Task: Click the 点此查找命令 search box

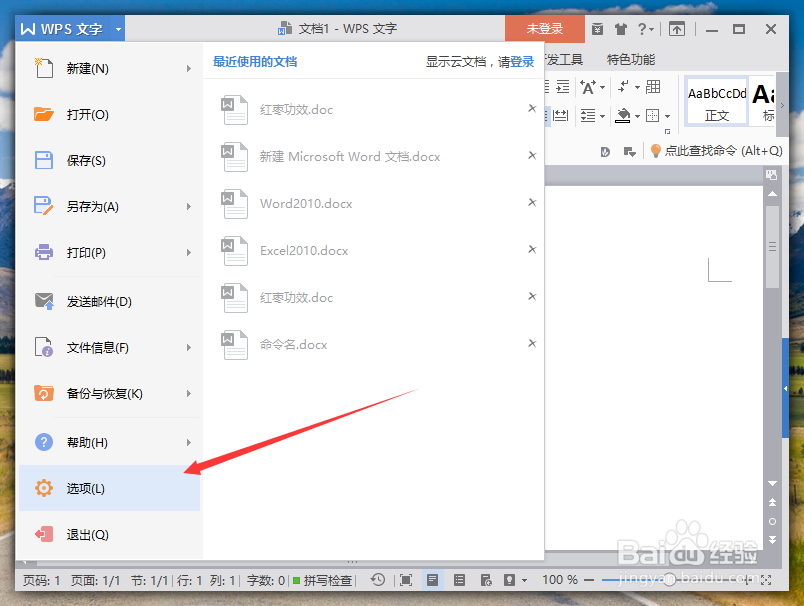Action: [716, 151]
